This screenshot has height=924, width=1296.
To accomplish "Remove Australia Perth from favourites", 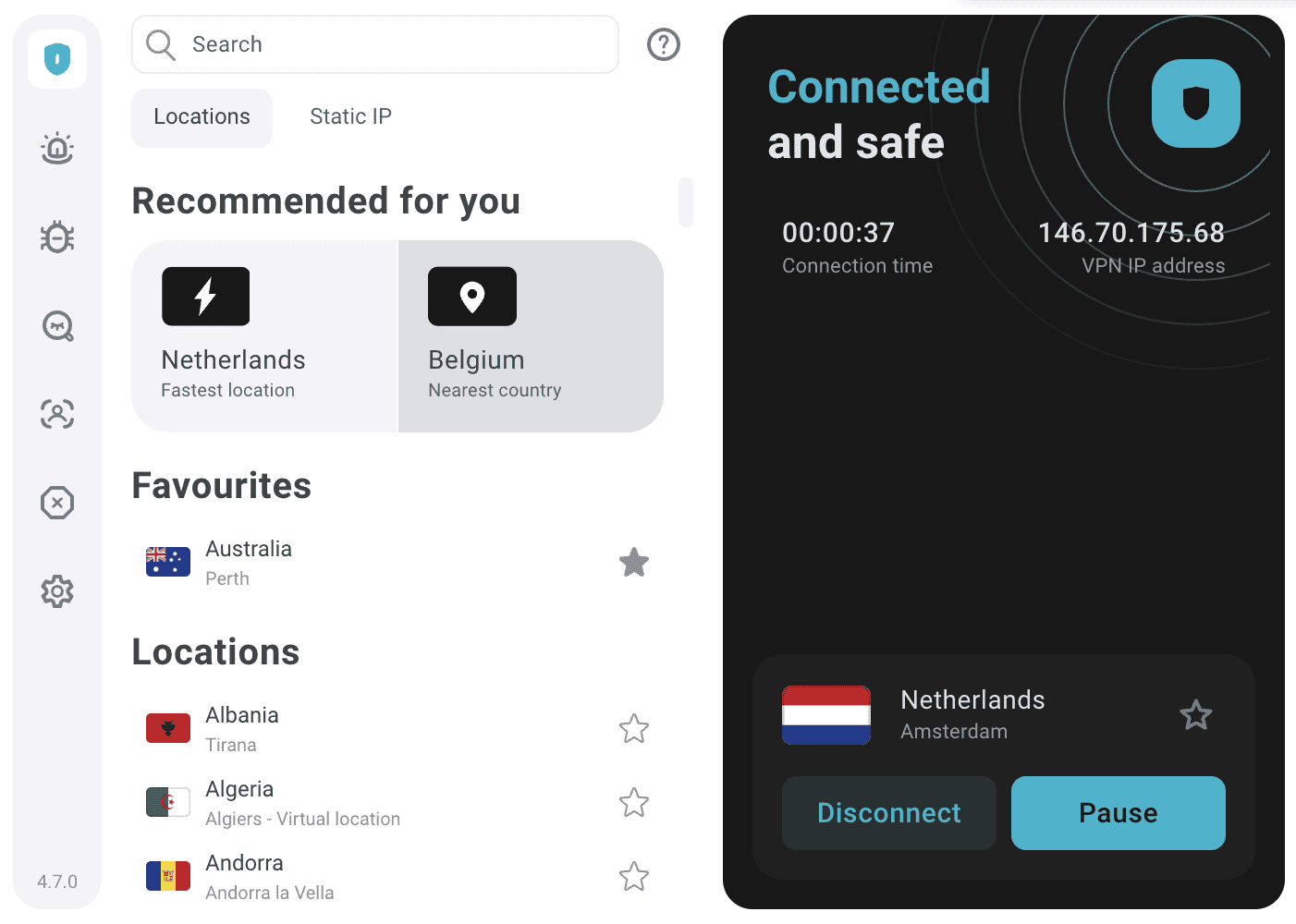I will point(634,563).
